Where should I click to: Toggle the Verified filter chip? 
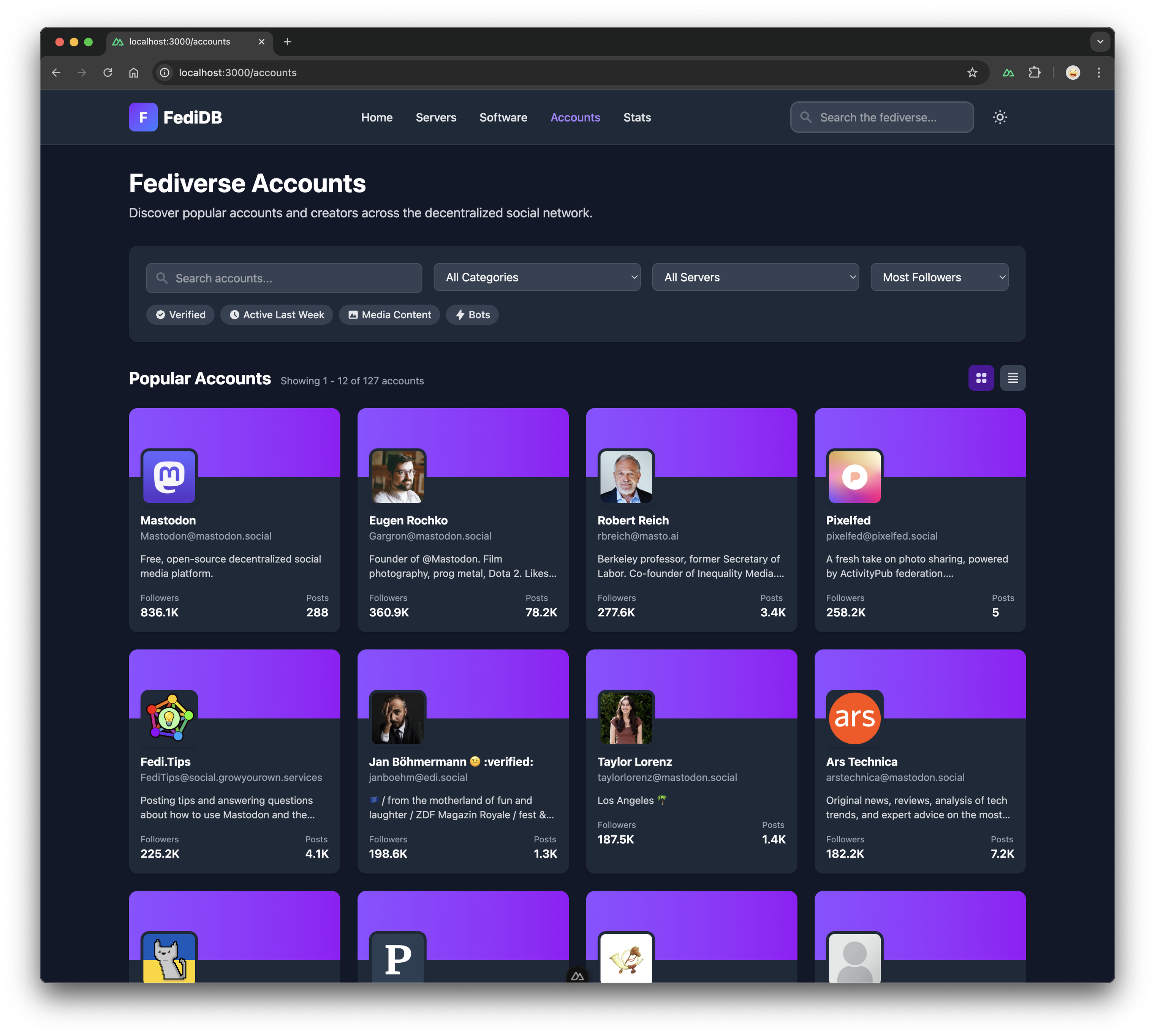coord(180,315)
